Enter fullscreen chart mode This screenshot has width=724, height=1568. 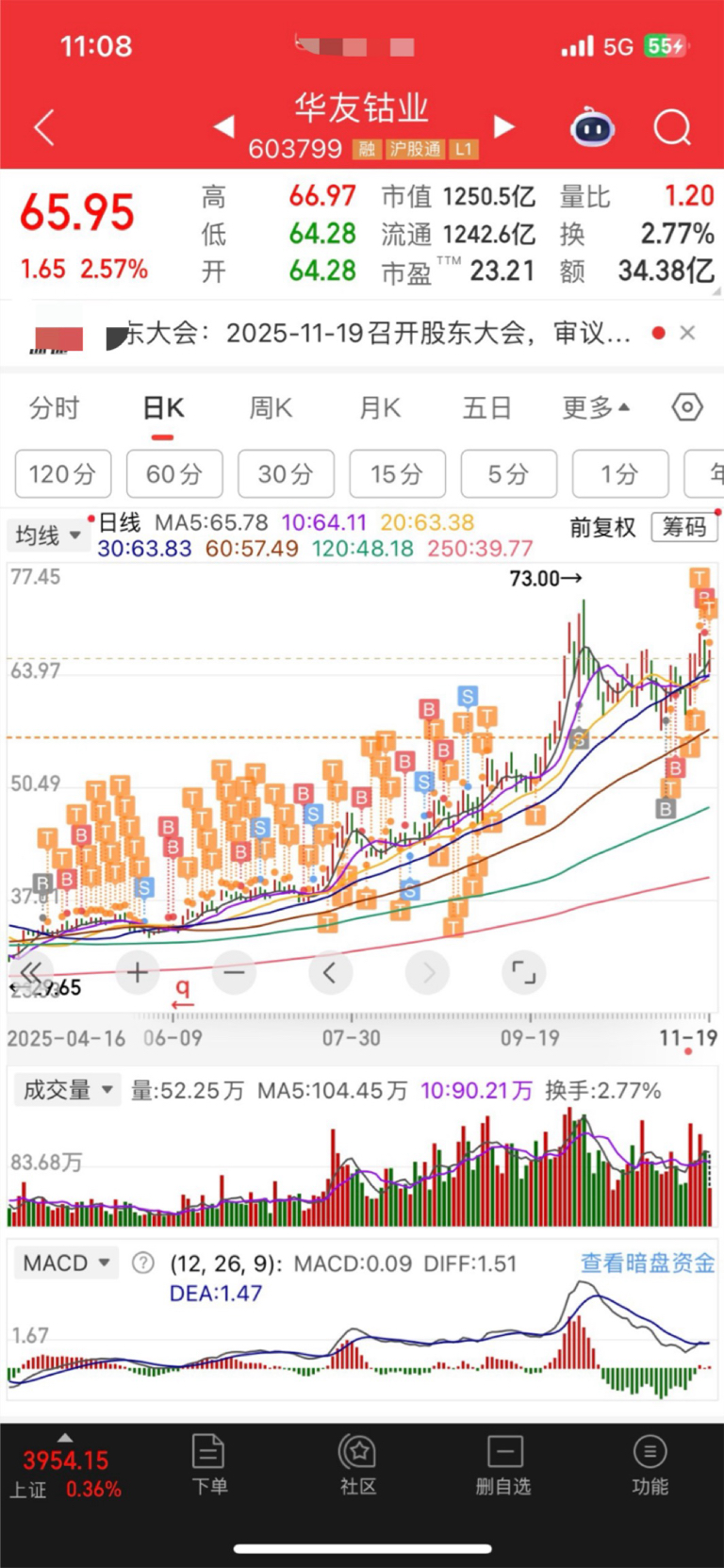523,972
